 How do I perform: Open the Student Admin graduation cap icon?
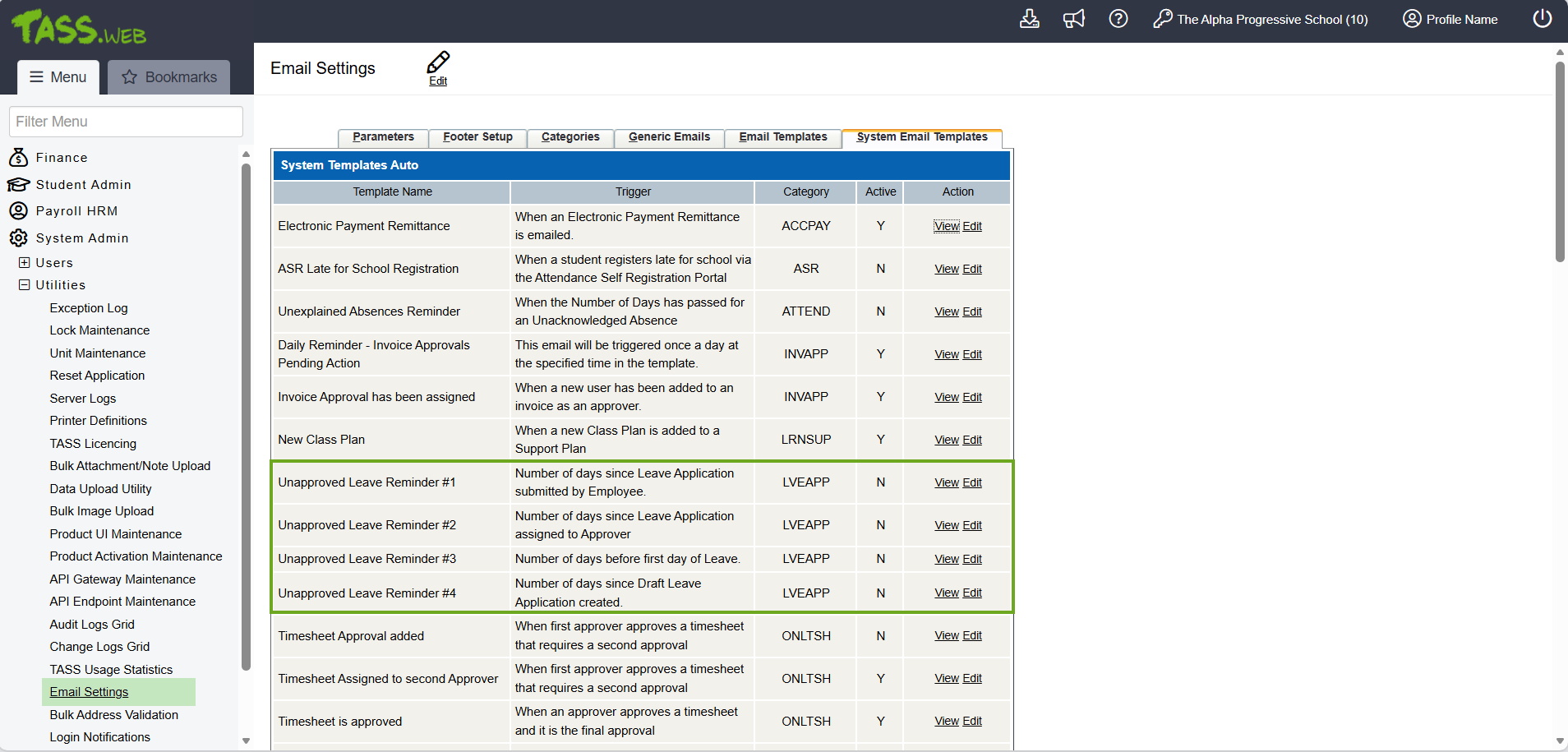click(x=18, y=185)
